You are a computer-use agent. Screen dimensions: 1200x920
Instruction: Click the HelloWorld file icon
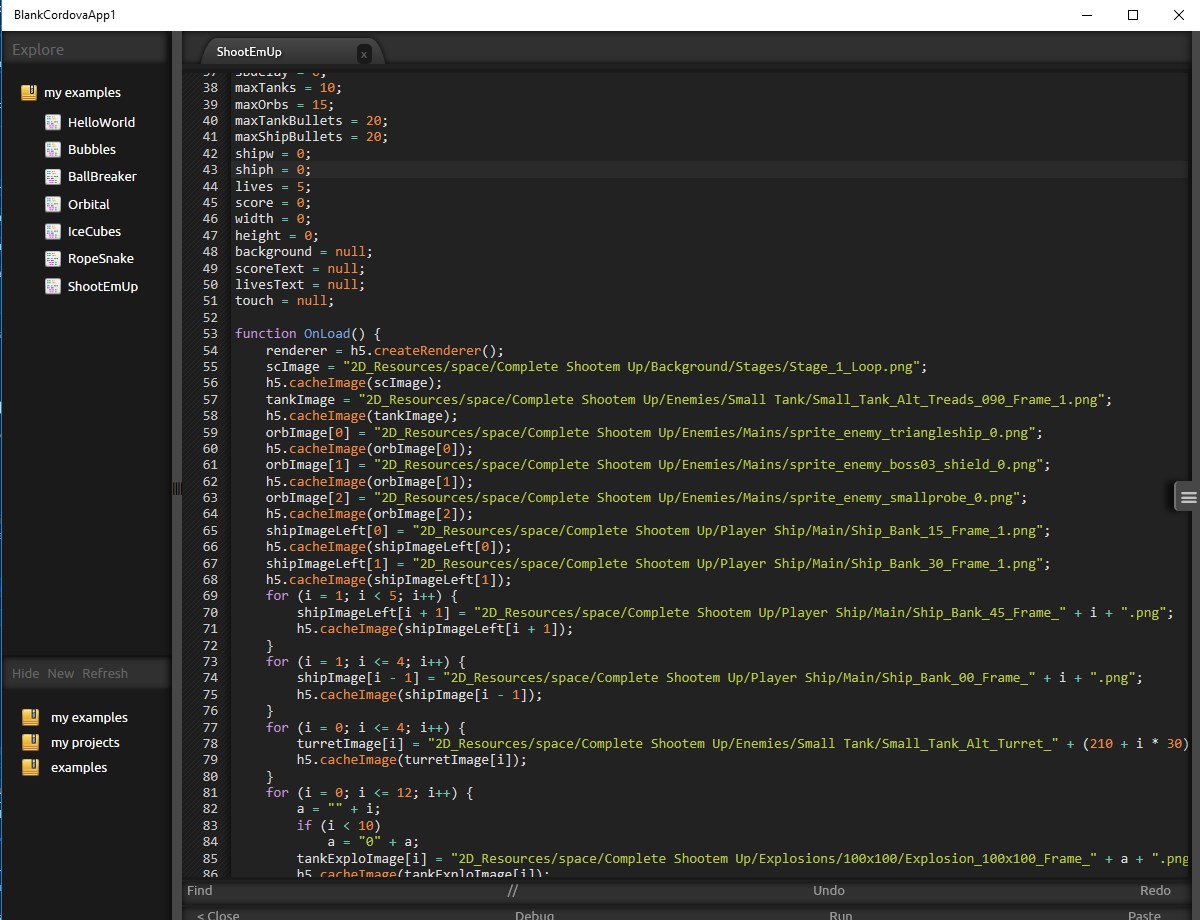53,122
